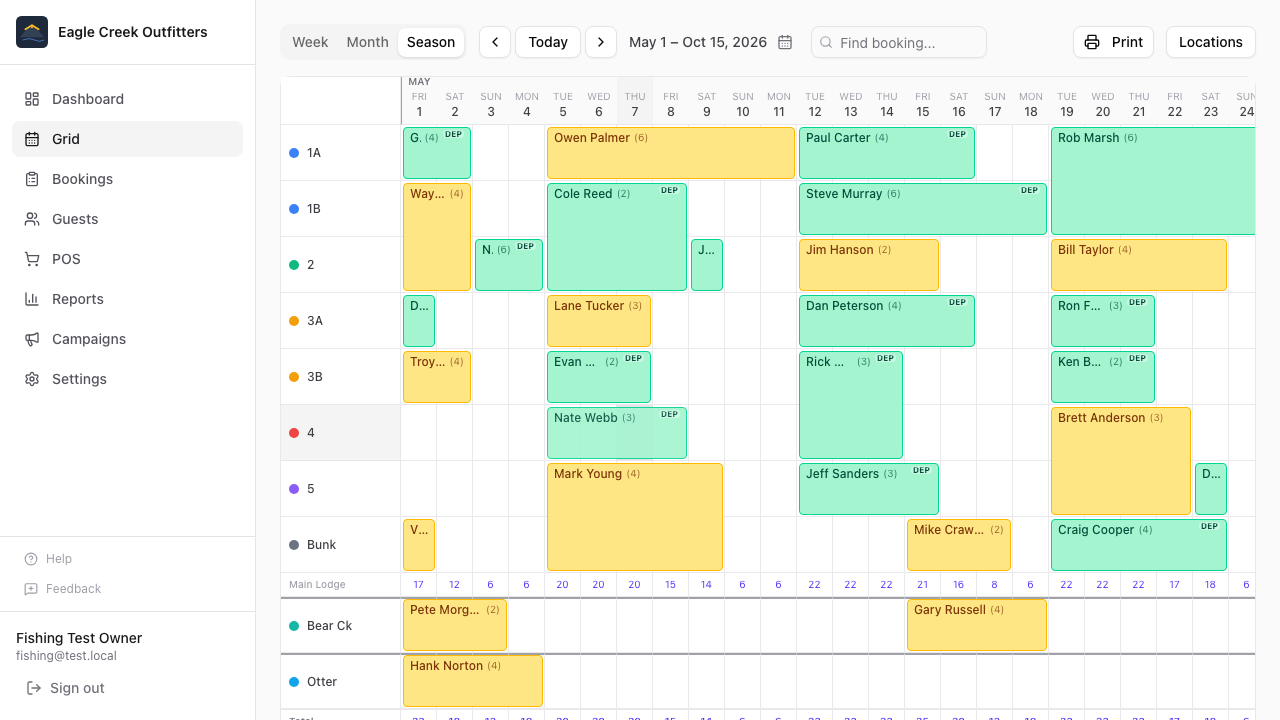1280x720 pixels.
Task: Select the Season tab
Action: [x=431, y=42]
